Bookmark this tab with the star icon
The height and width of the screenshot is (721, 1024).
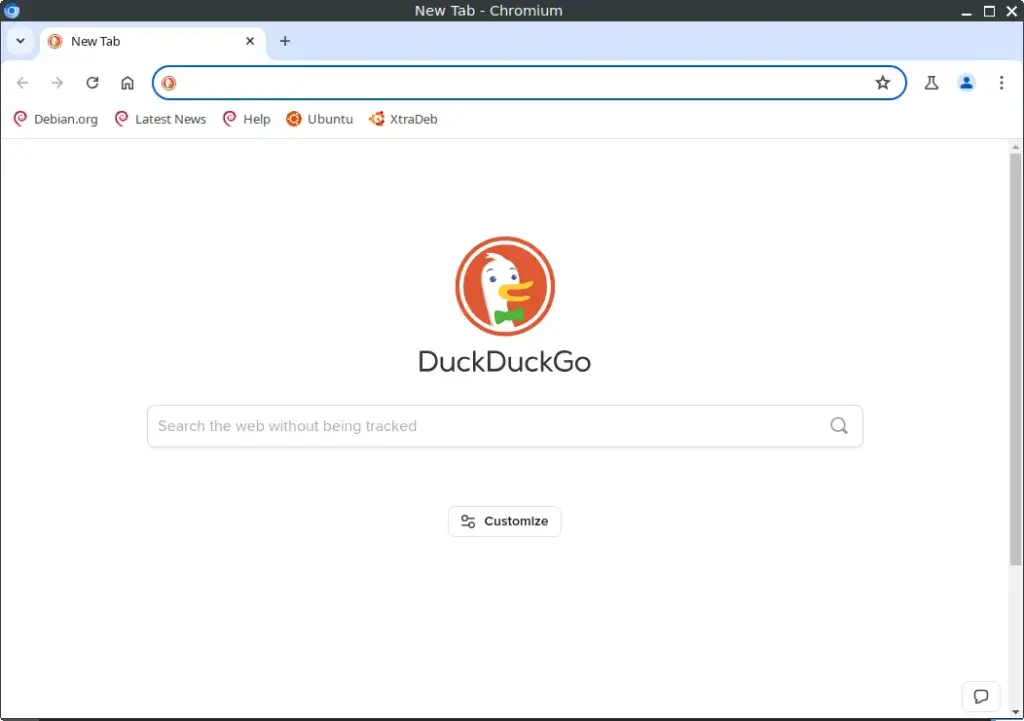882,83
